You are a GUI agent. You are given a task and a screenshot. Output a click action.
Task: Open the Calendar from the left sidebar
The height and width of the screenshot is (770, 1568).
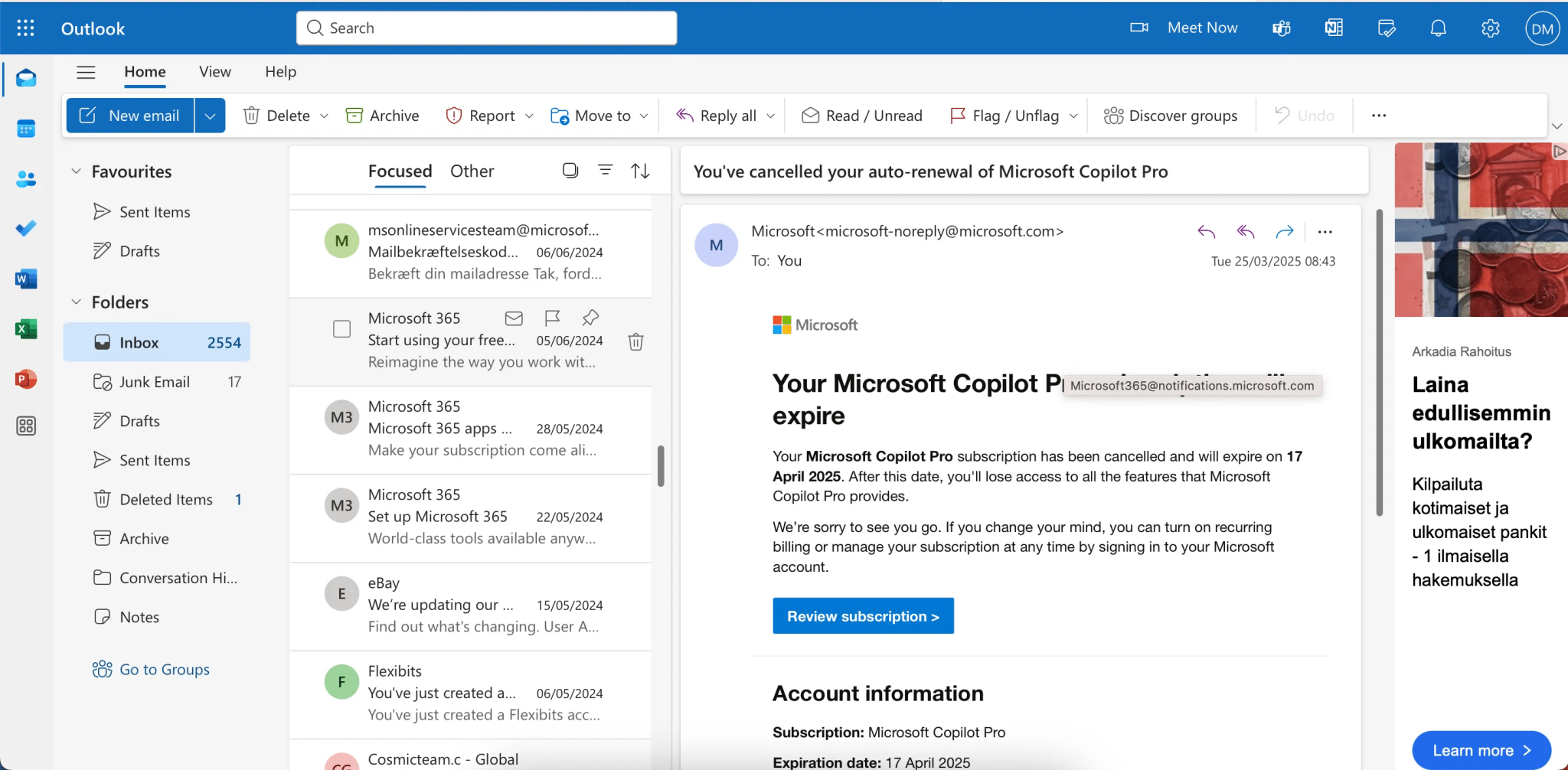click(26, 128)
